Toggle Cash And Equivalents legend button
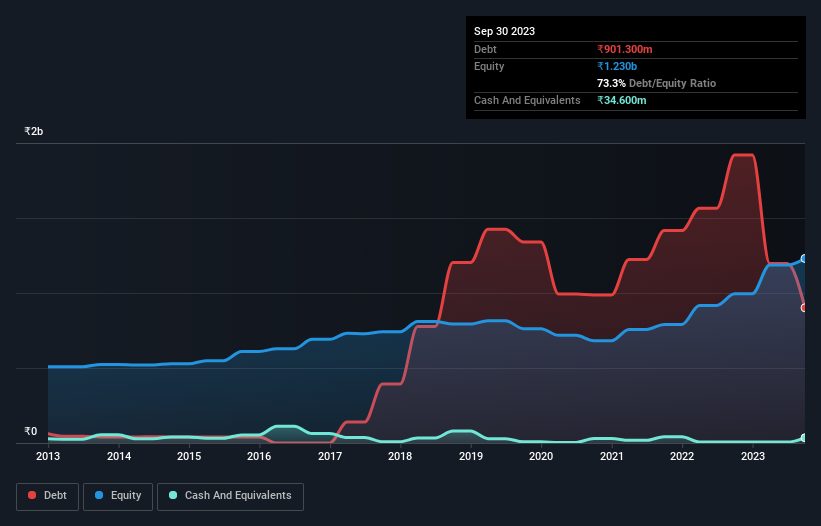Image resolution: width=821 pixels, height=526 pixels. click(x=230, y=496)
